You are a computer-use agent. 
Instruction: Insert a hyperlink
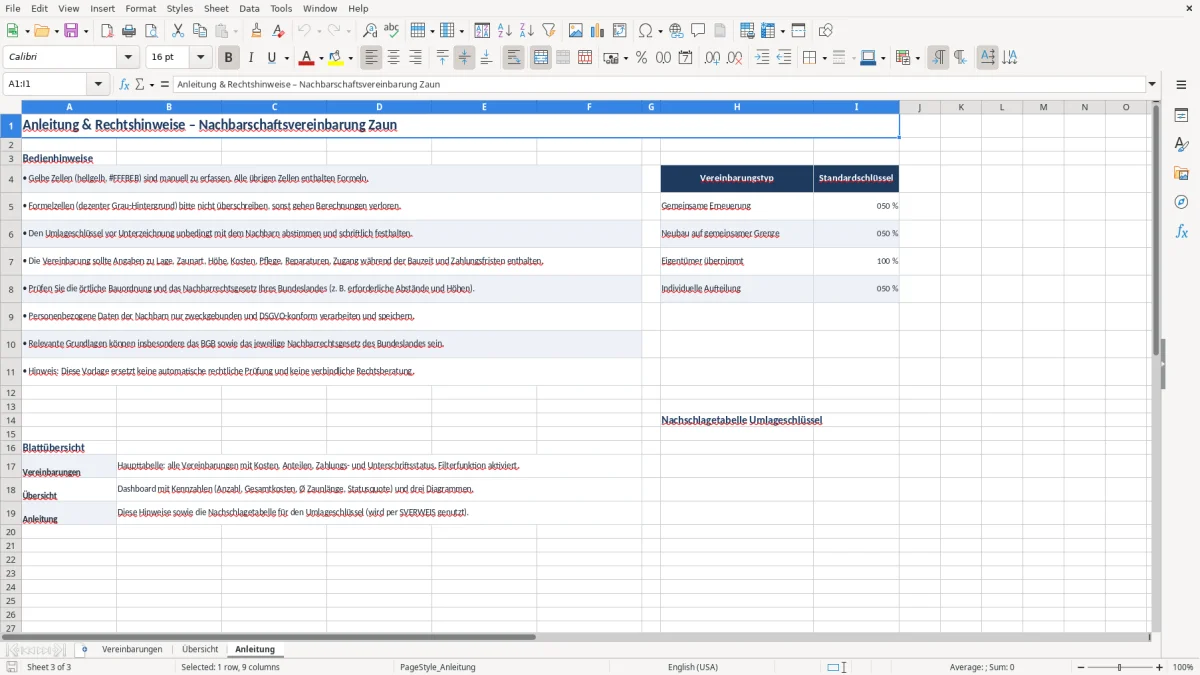677,31
